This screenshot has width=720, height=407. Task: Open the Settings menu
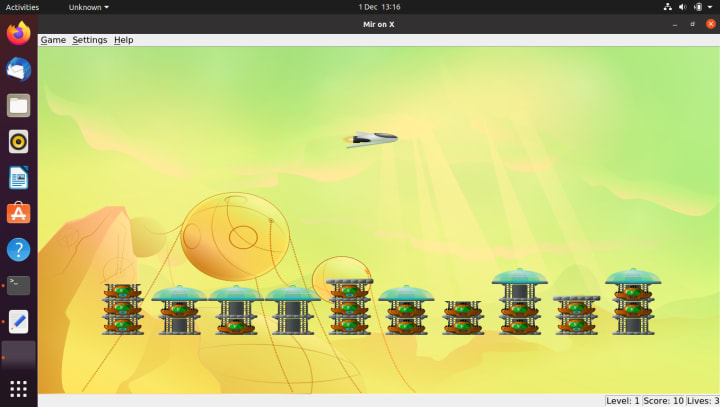point(90,40)
